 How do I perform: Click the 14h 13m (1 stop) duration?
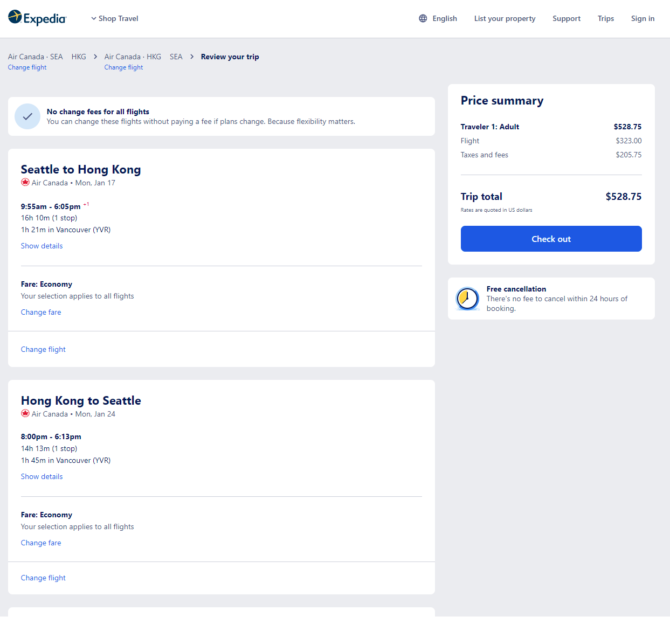click(49, 449)
